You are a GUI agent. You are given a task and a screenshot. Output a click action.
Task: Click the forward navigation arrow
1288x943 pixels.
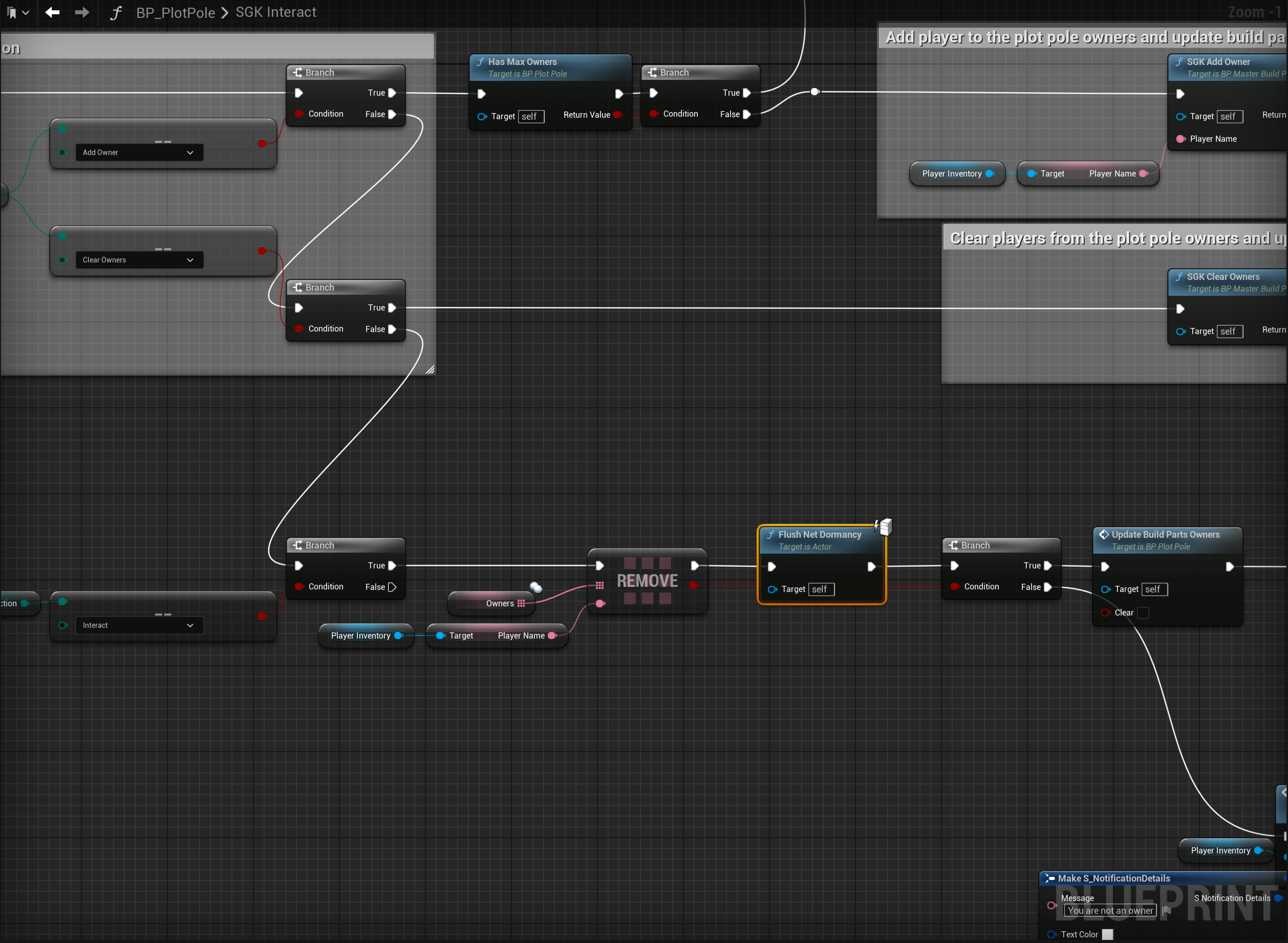(82, 12)
